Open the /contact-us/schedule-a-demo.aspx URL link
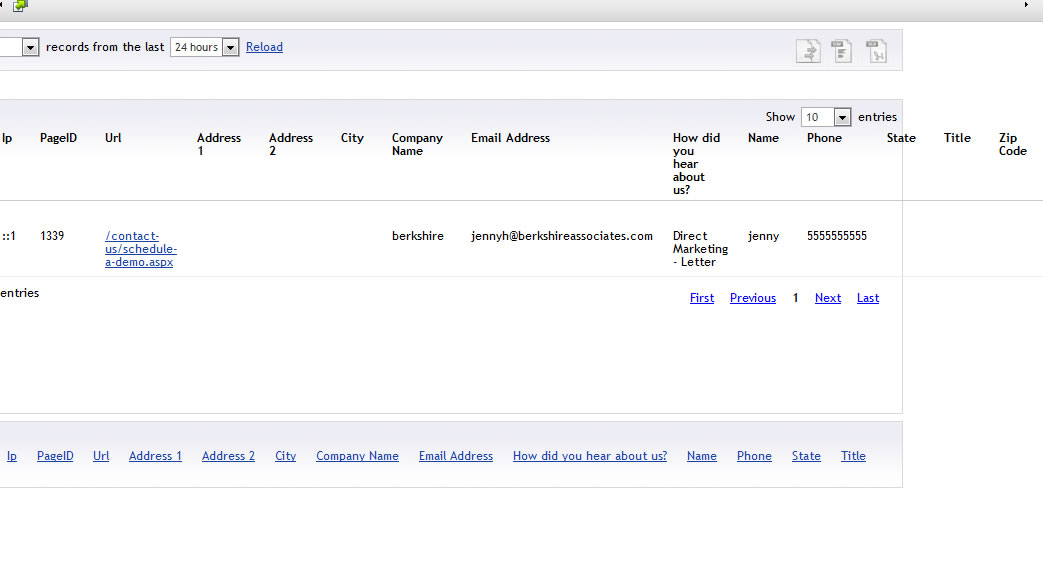This screenshot has width=1043, height=565. 141,249
